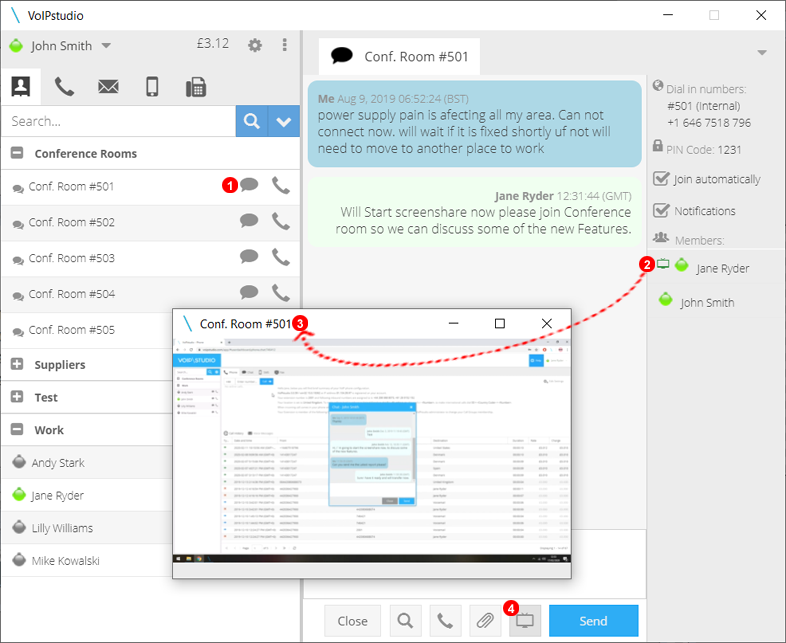
Task: Click the Members group icon
Action: coord(661,237)
